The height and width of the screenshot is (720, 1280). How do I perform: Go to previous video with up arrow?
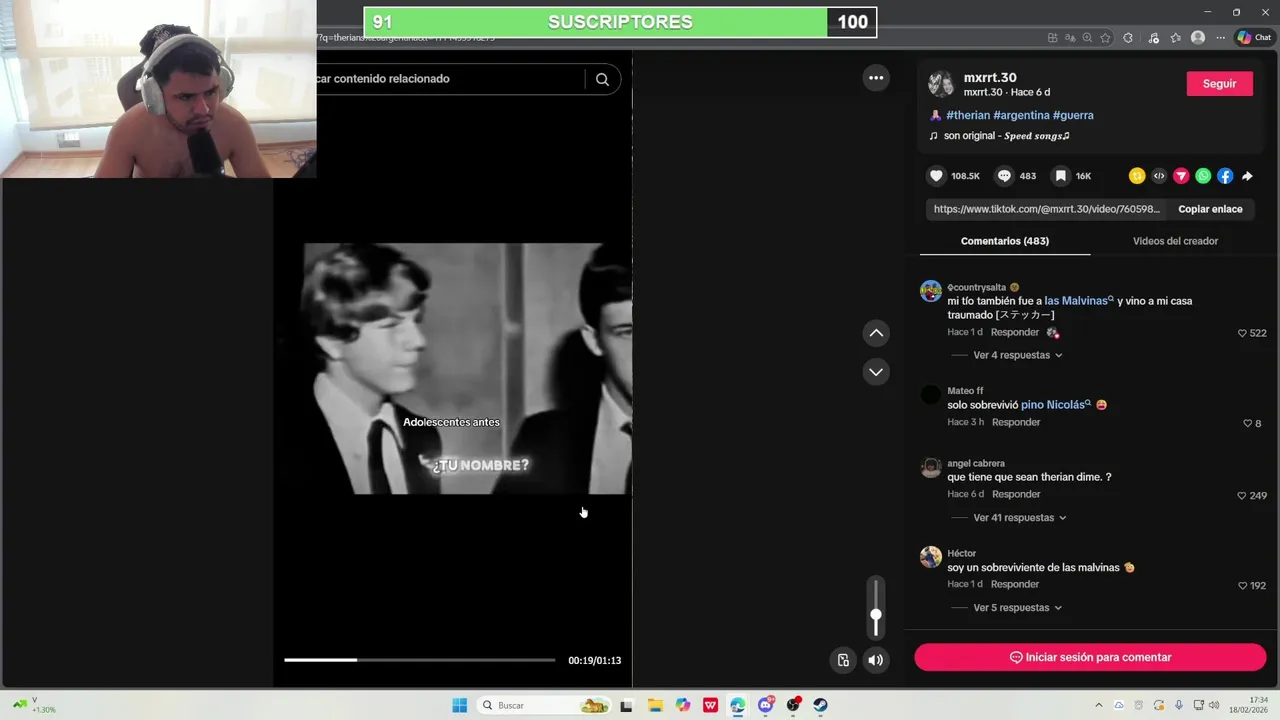(x=876, y=333)
